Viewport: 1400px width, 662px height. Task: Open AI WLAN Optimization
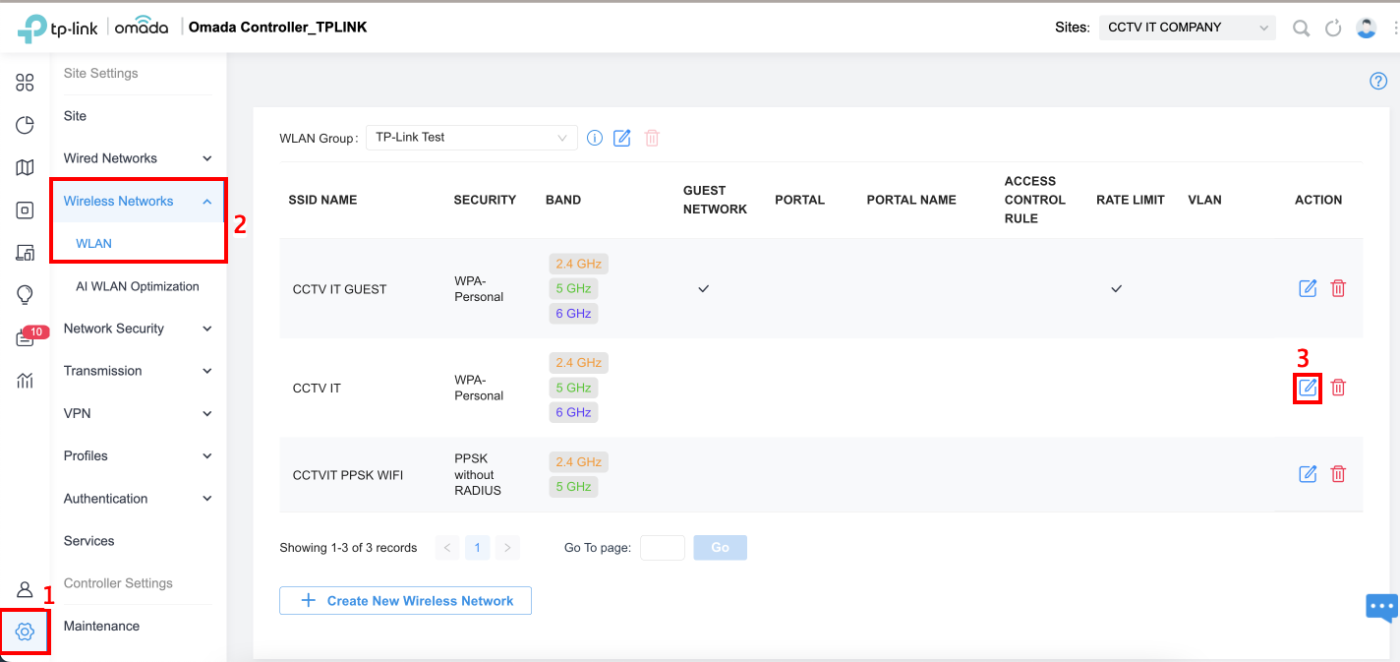pos(137,286)
